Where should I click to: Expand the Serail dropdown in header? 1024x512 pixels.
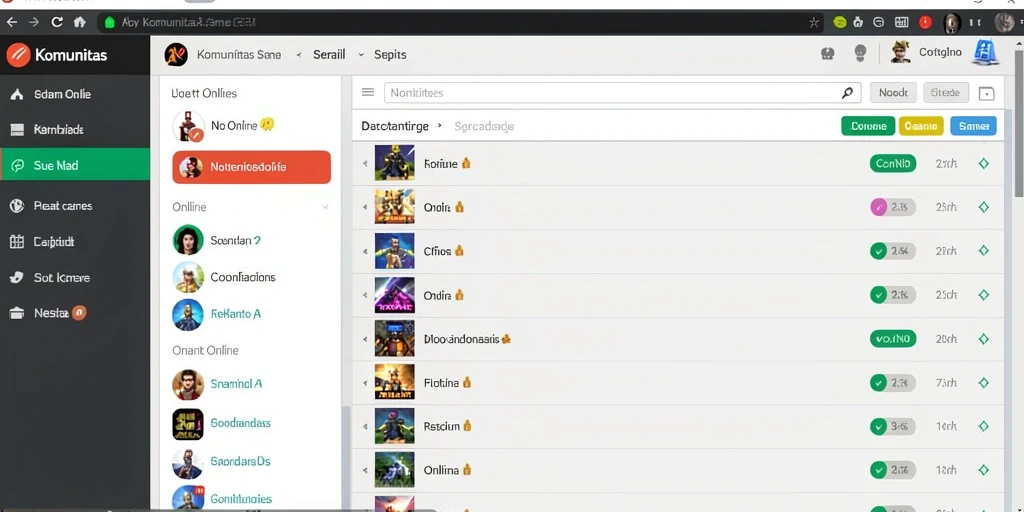tap(361, 55)
